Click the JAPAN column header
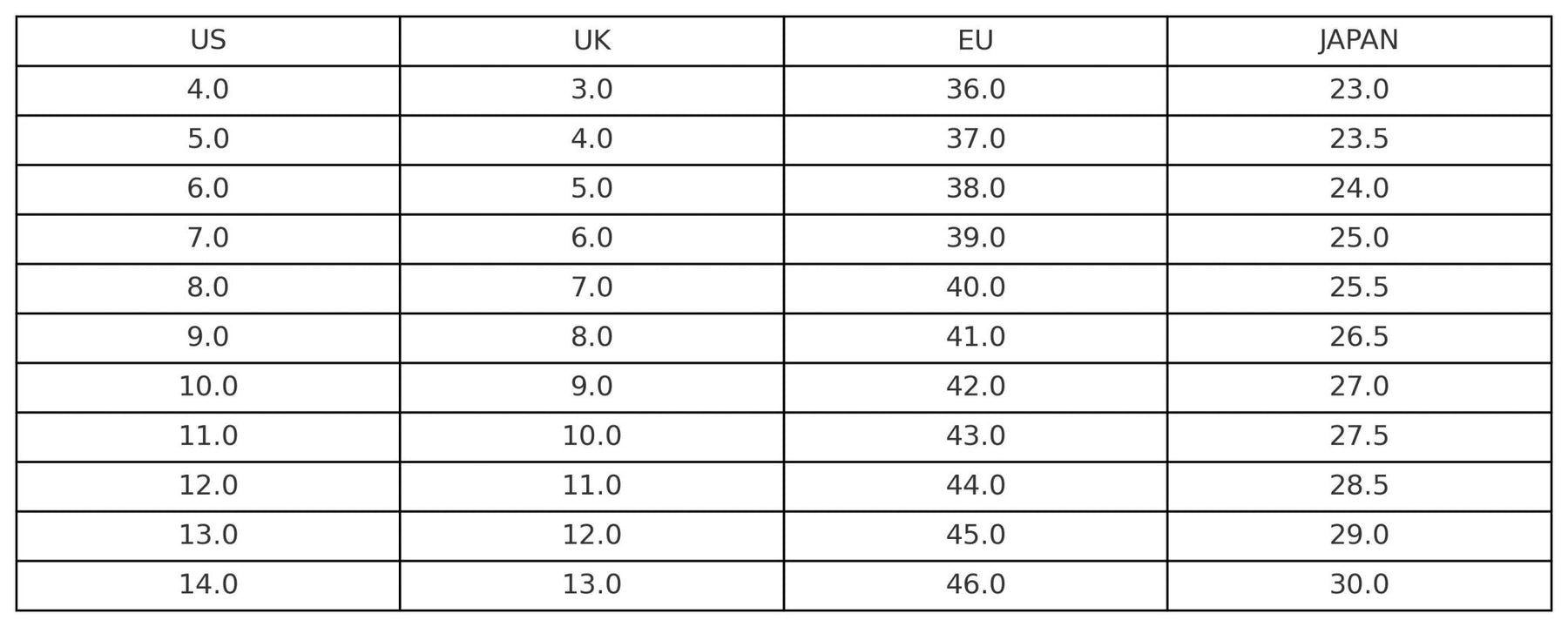1568x627 pixels. (x=1359, y=41)
